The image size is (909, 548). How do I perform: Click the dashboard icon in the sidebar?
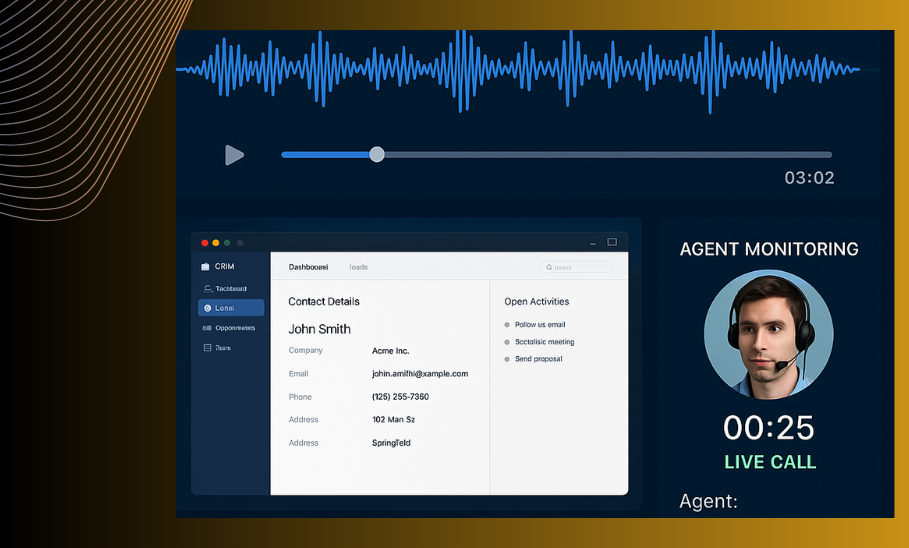(207, 289)
